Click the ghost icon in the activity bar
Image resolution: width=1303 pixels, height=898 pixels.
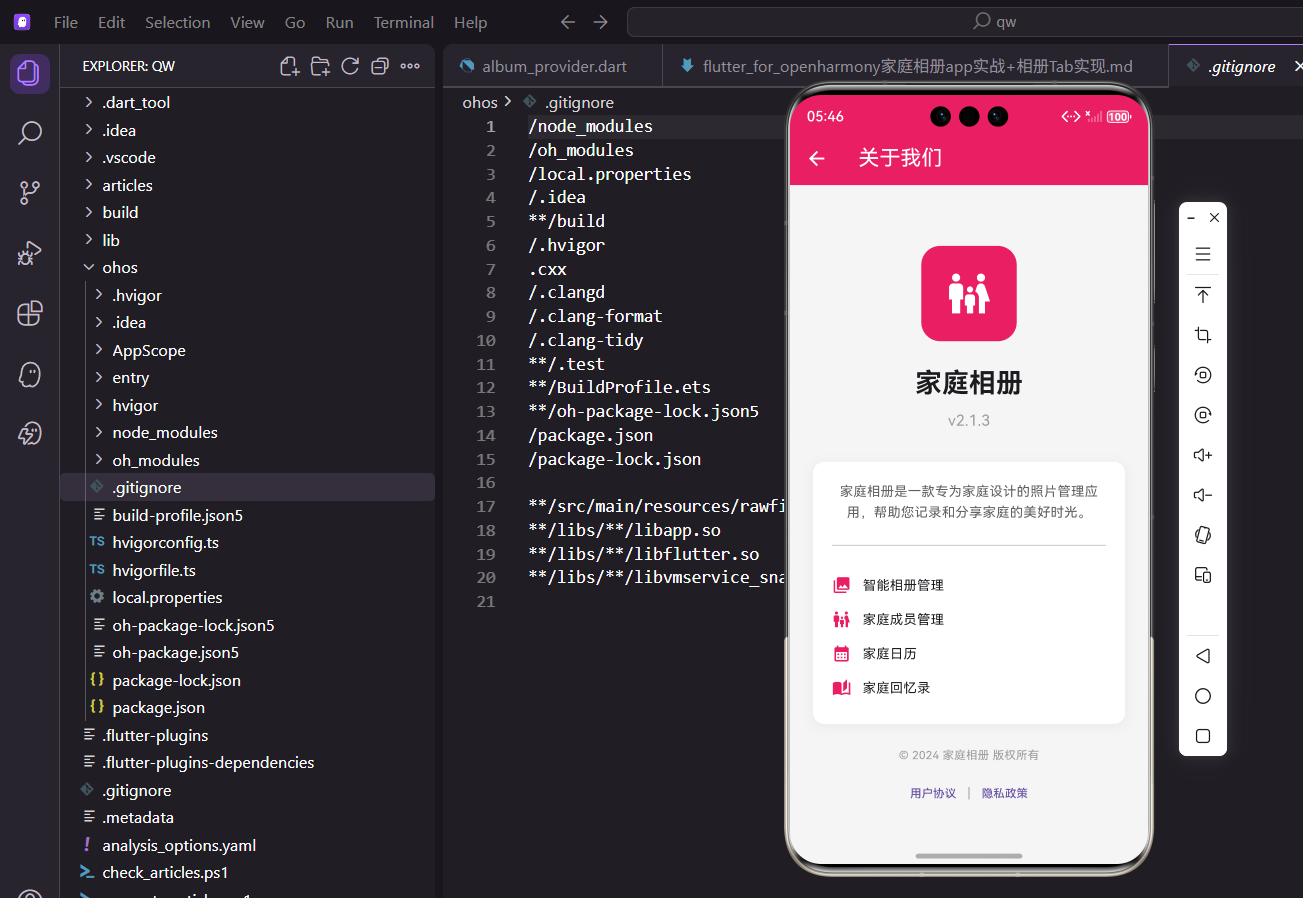(x=29, y=374)
